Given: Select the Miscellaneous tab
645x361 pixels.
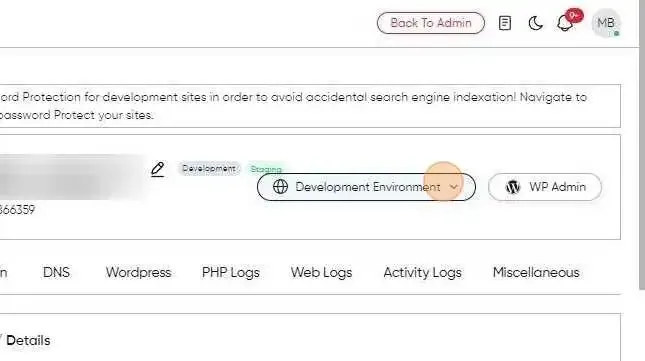Looking at the screenshot, I should (x=536, y=272).
